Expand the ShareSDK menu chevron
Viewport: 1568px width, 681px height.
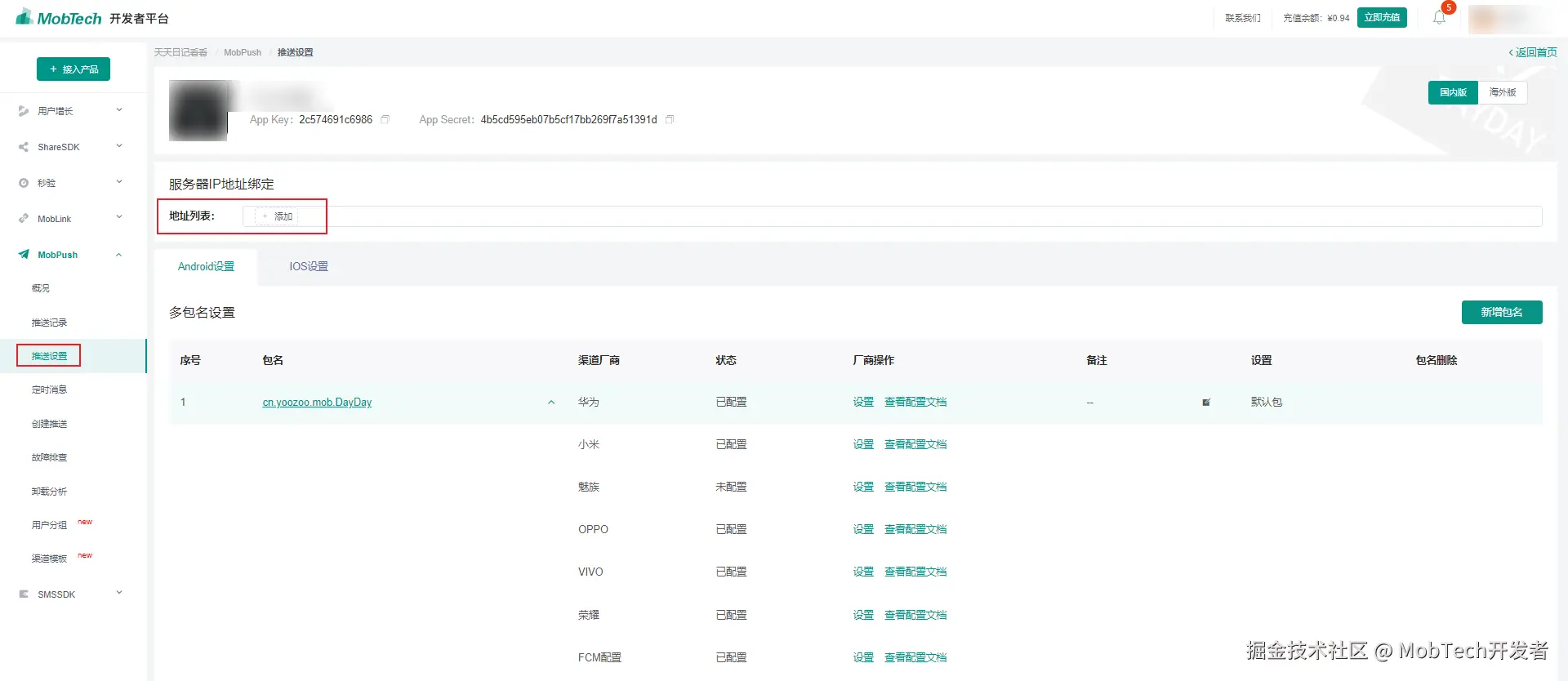coord(119,146)
